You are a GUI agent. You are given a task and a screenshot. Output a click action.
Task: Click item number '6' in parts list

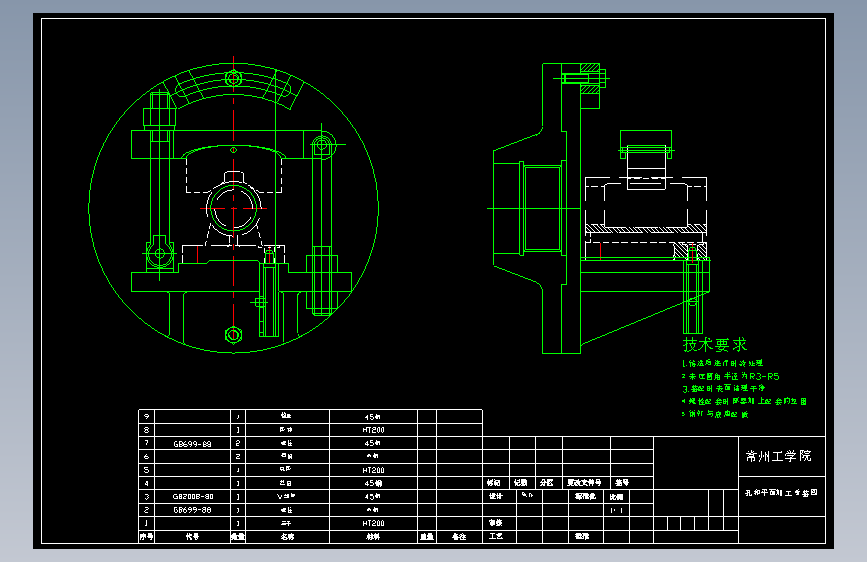tap(147, 457)
